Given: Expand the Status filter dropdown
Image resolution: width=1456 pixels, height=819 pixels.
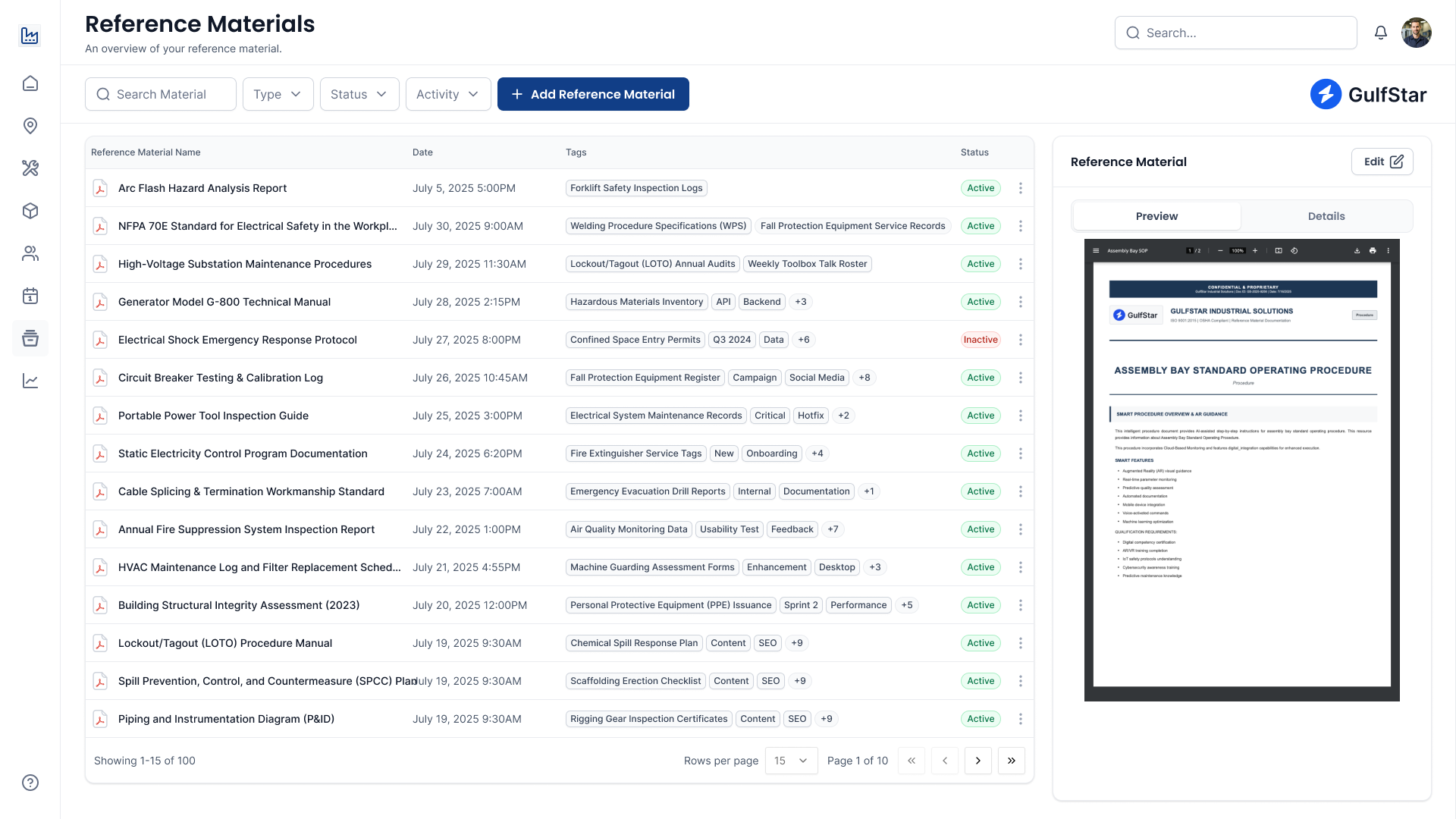Looking at the screenshot, I should [359, 94].
